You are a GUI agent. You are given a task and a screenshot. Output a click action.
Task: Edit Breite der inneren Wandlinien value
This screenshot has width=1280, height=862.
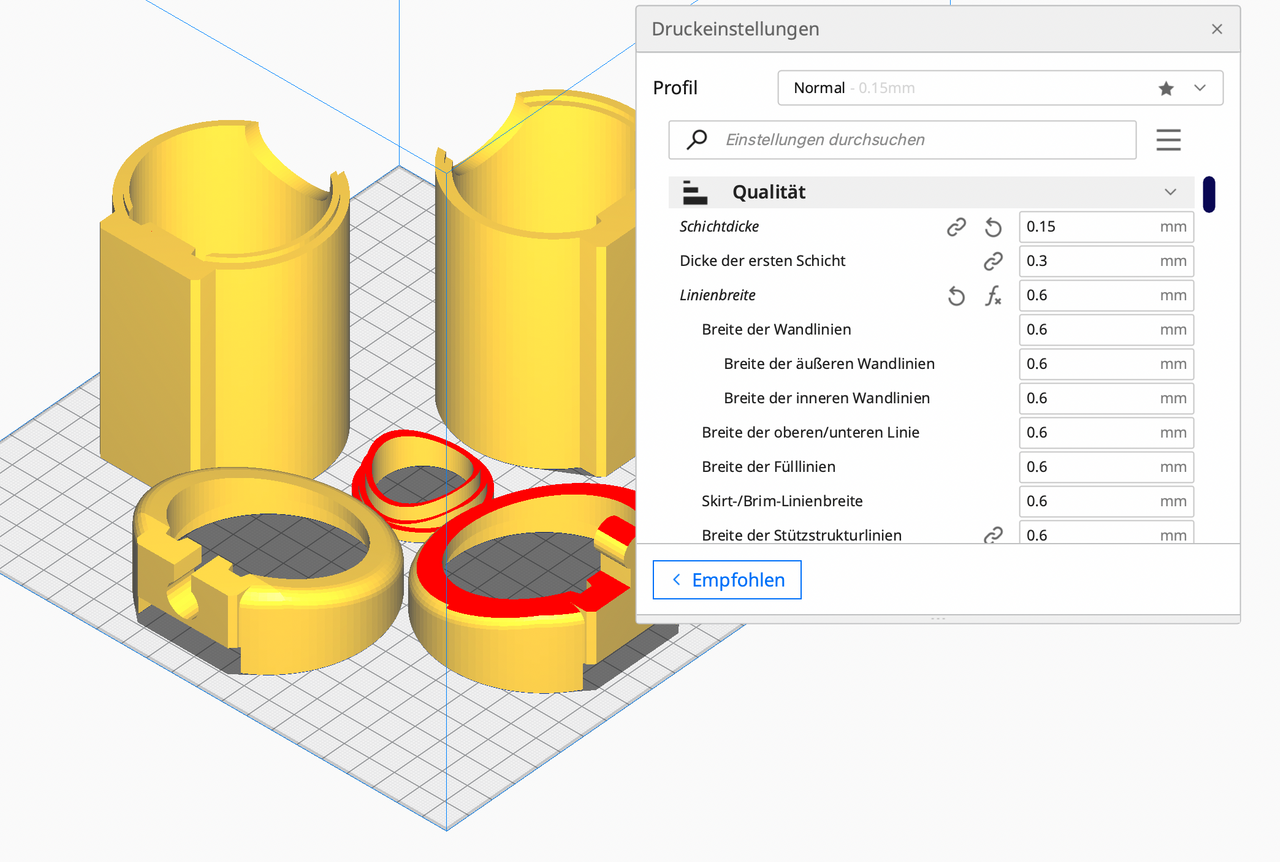pyautogui.click(x=1106, y=398)
